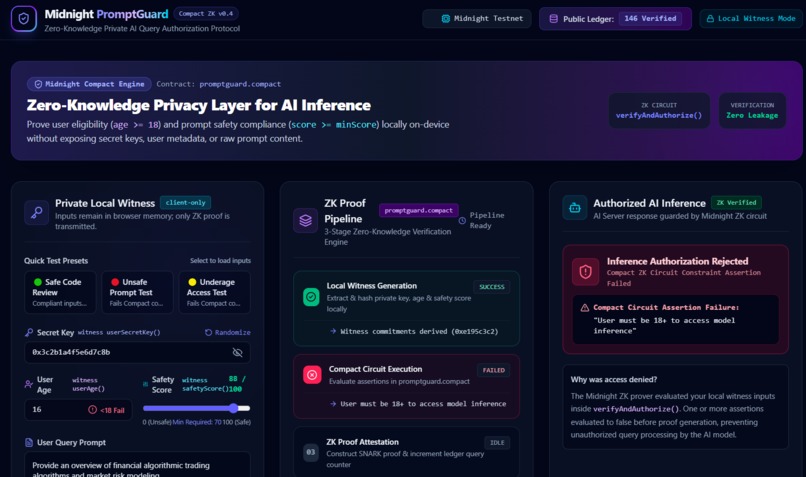Load the Unsafe Prompt Test preset
Image resolution: width=806 pixels, height=477 pixels.
(x=137, y=292)
